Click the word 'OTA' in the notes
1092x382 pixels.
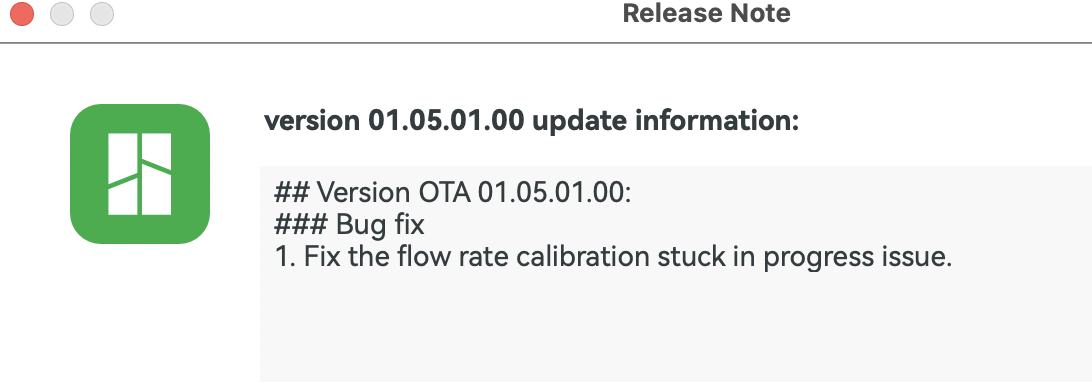444,192
